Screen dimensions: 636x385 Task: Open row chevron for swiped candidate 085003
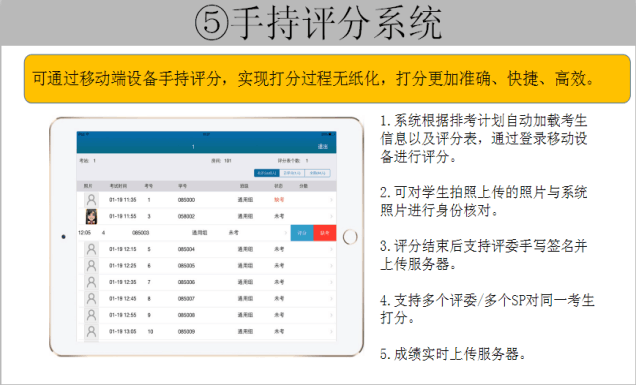286,233
